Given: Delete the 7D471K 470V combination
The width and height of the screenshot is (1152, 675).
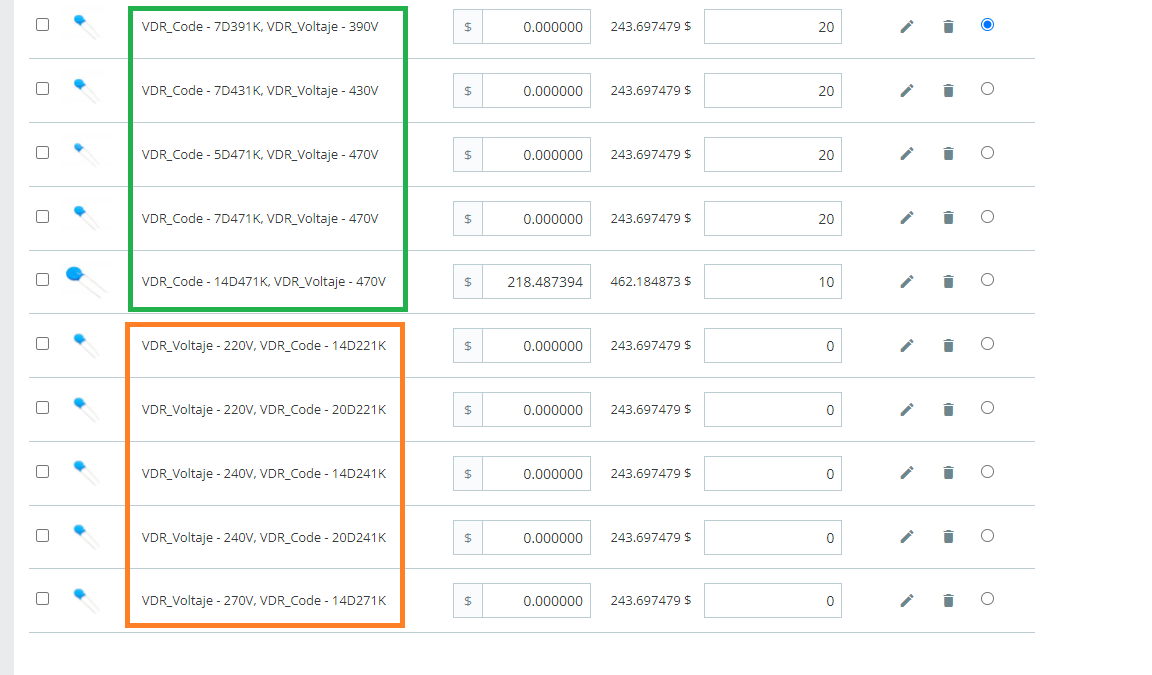Looking at the screenshot, I should [x=948, y=217].
